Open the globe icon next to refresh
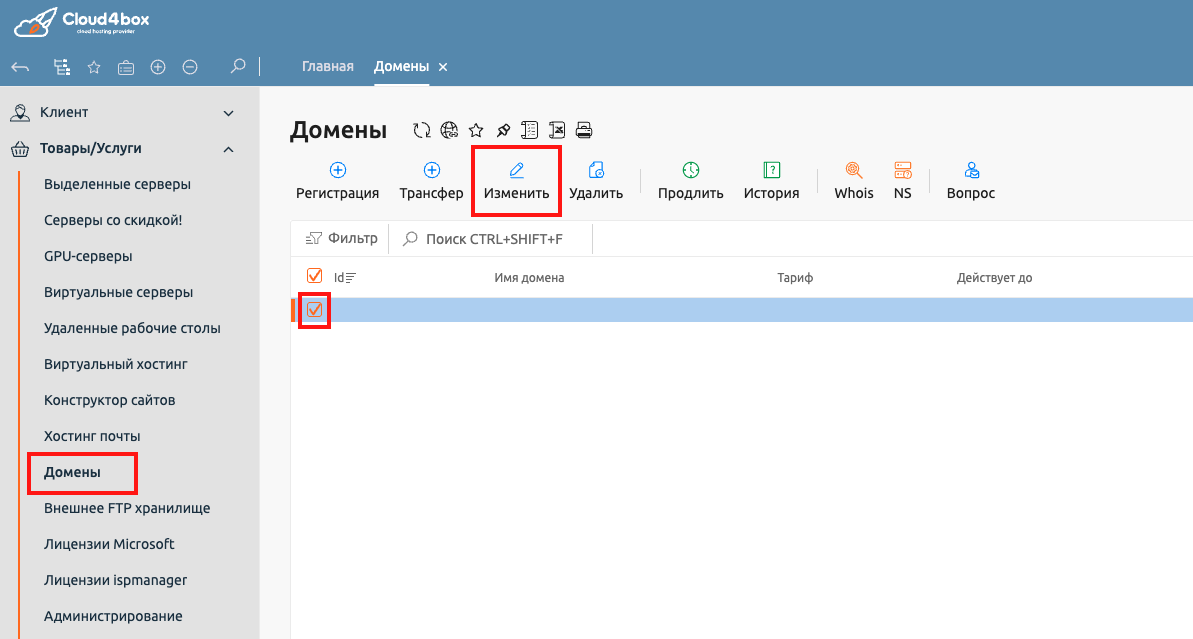This screenshot has height=639, width=1193. pos(448,129)
